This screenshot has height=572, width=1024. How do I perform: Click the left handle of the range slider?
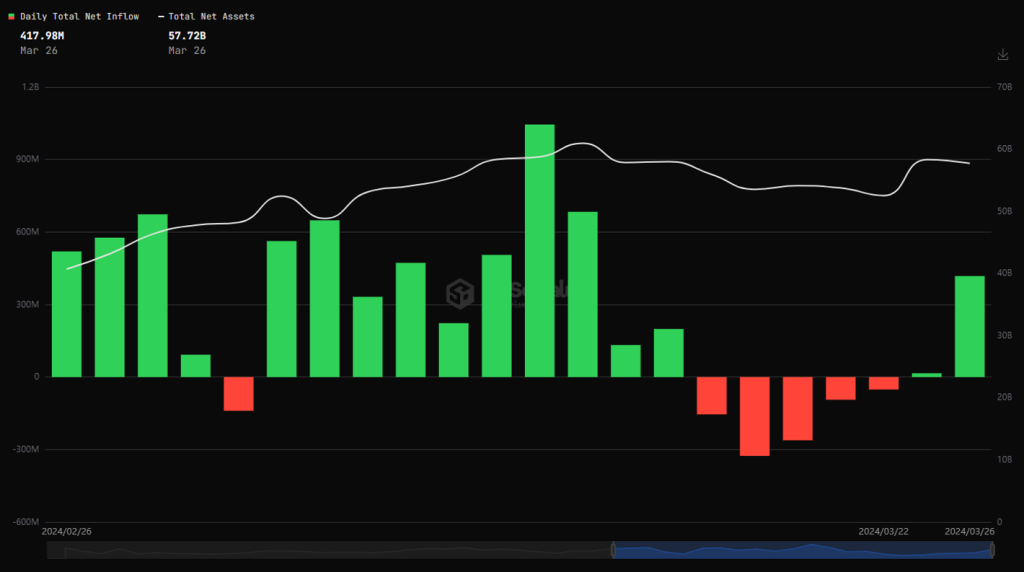tap(612, 551)
